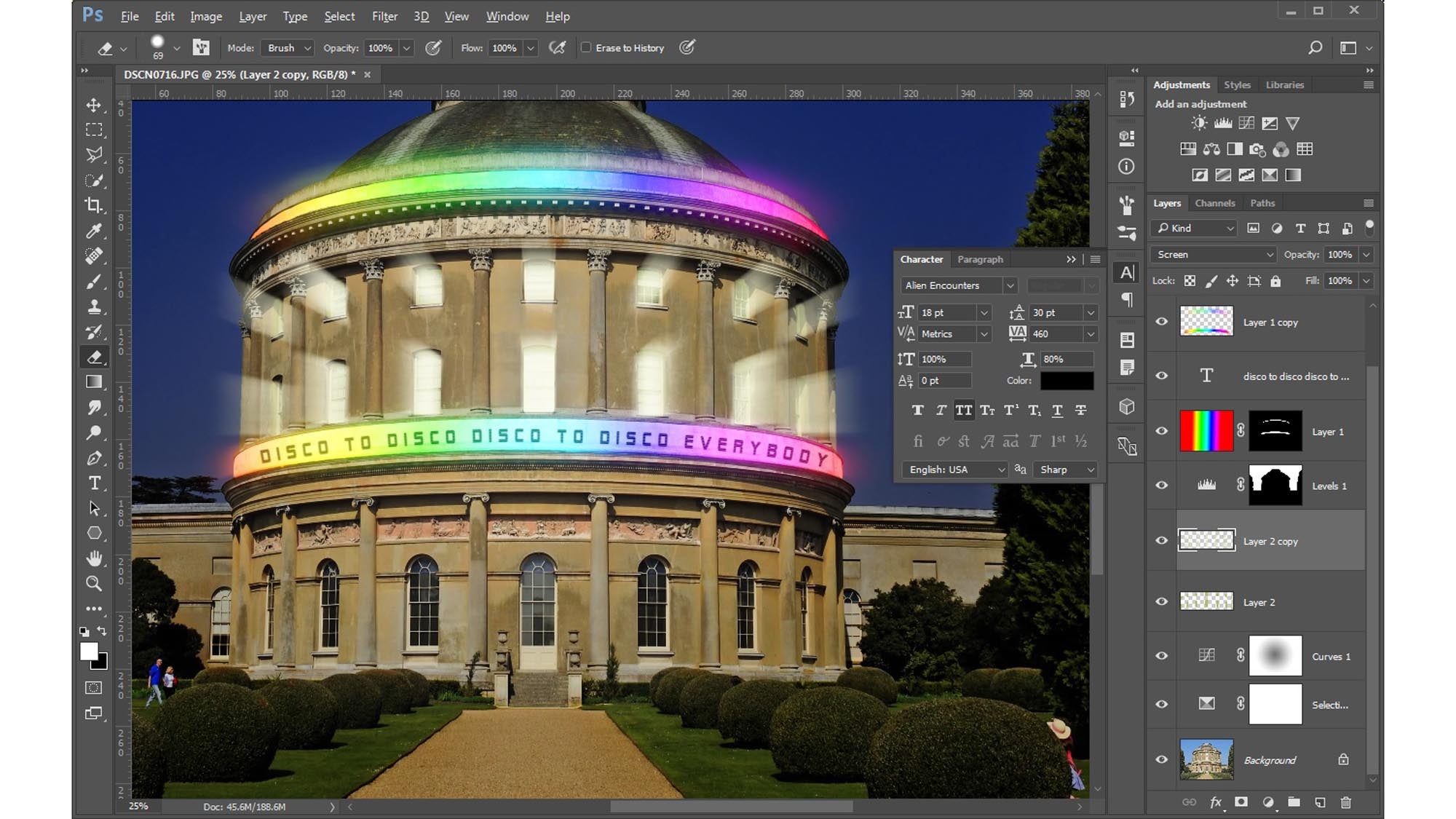Enable Erase to History checkbox
The height and width of the screenshot is (819, 1456).
[x=586, y=47]
